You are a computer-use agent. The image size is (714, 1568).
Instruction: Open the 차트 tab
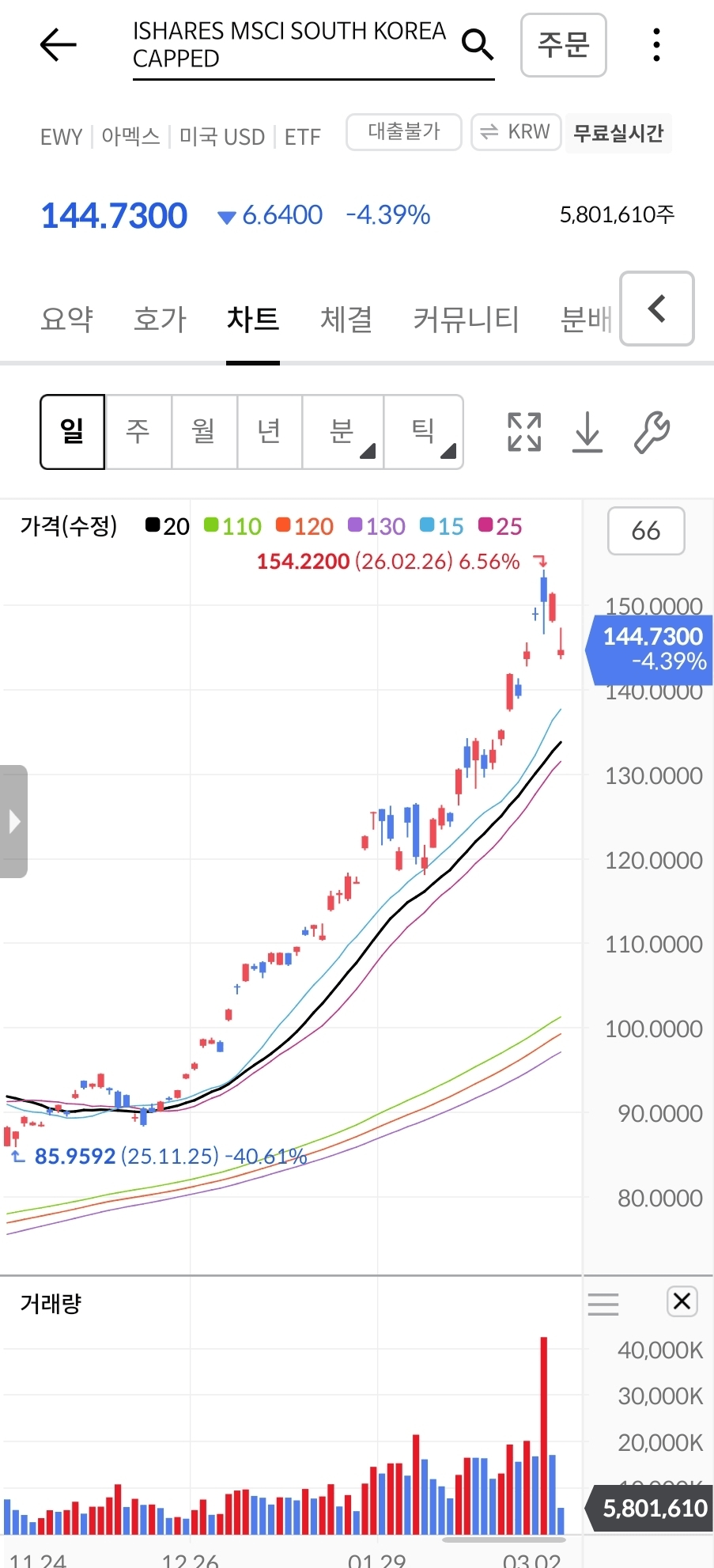253,319
